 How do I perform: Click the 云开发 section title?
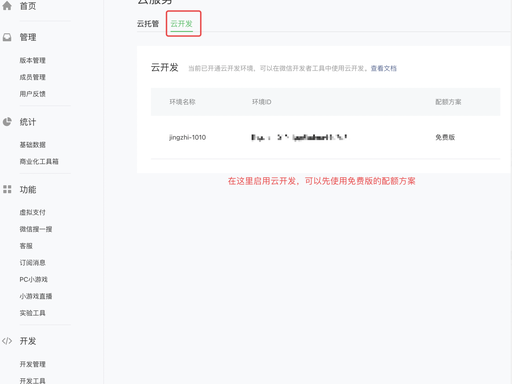(165, 67)
